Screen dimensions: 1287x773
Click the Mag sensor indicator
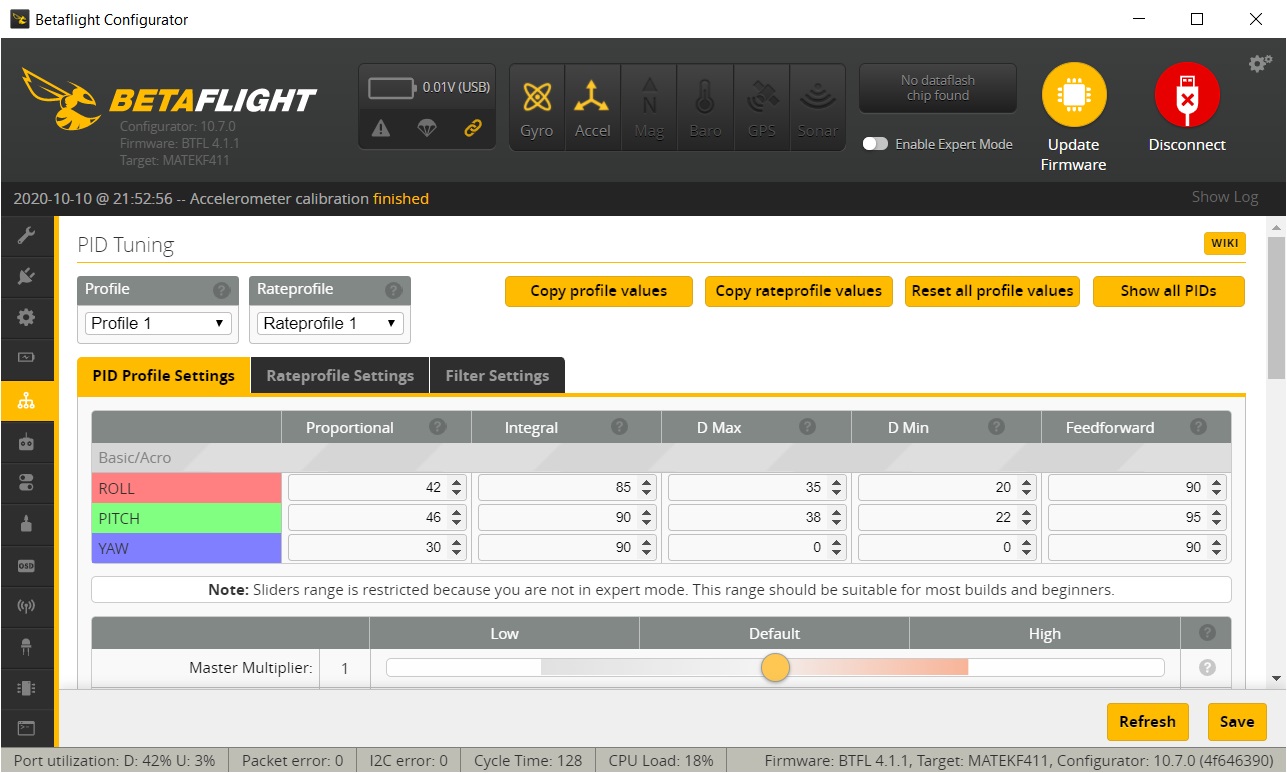(x=649, y=107)
